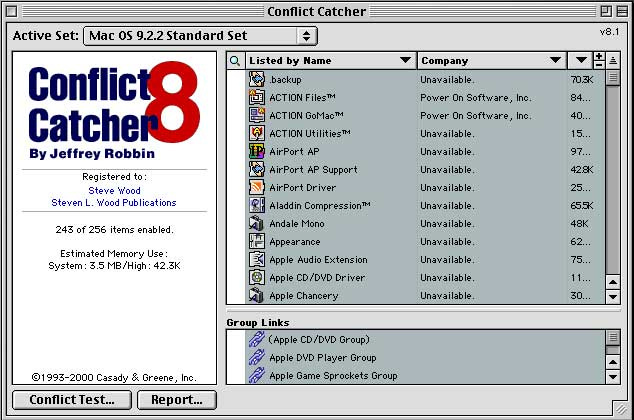Click the file list scroll up arrow
This screenshot has width=634, height=420.
613,282
